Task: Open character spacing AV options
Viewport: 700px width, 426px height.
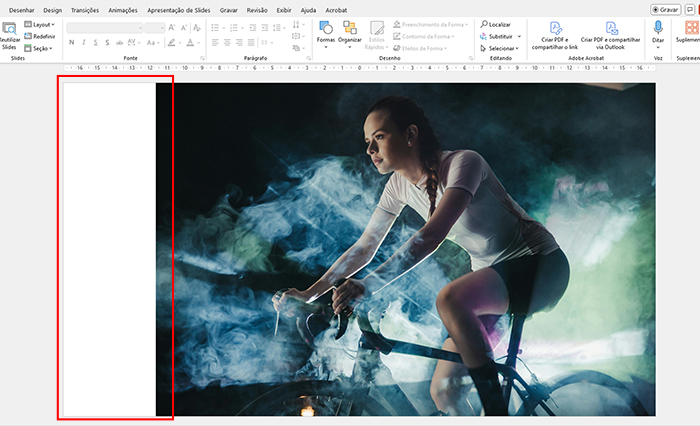Action: tap(133, 42)
